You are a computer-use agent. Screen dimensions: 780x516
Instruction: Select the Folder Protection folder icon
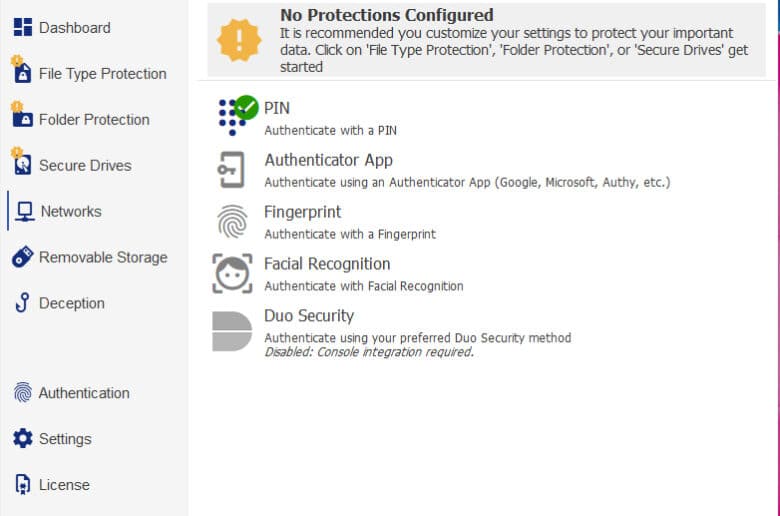pyautogui.click(x=22, y=115)
